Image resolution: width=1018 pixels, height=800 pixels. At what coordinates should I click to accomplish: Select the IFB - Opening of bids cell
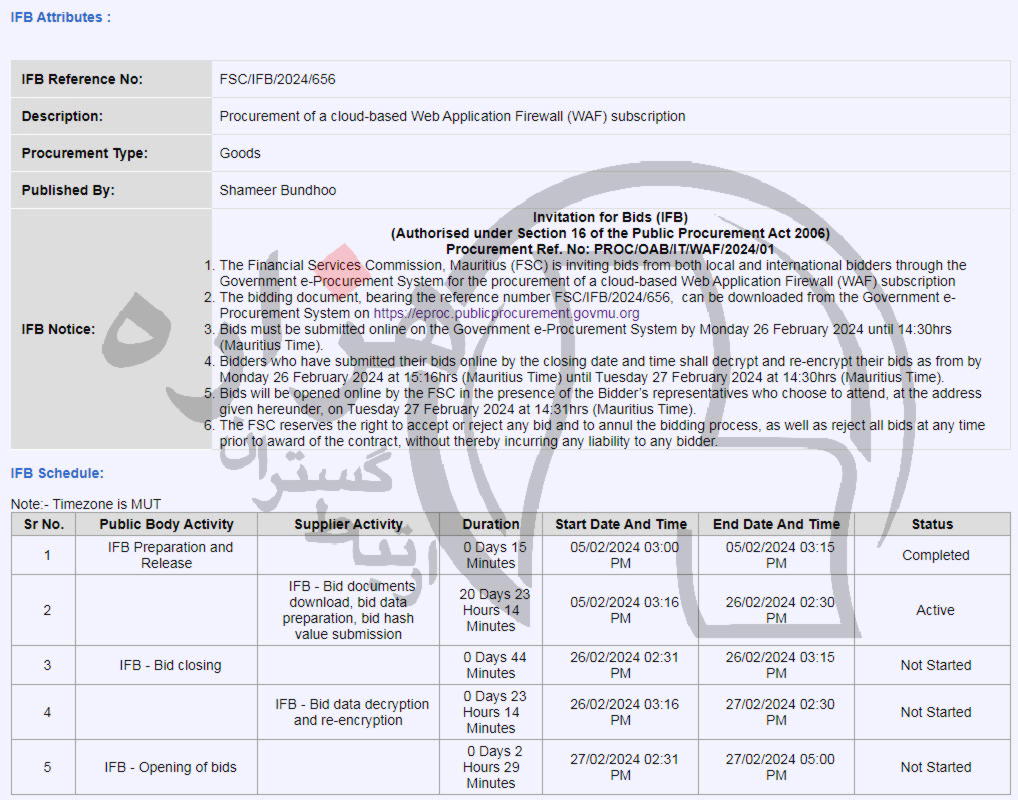tap(170, 767)
